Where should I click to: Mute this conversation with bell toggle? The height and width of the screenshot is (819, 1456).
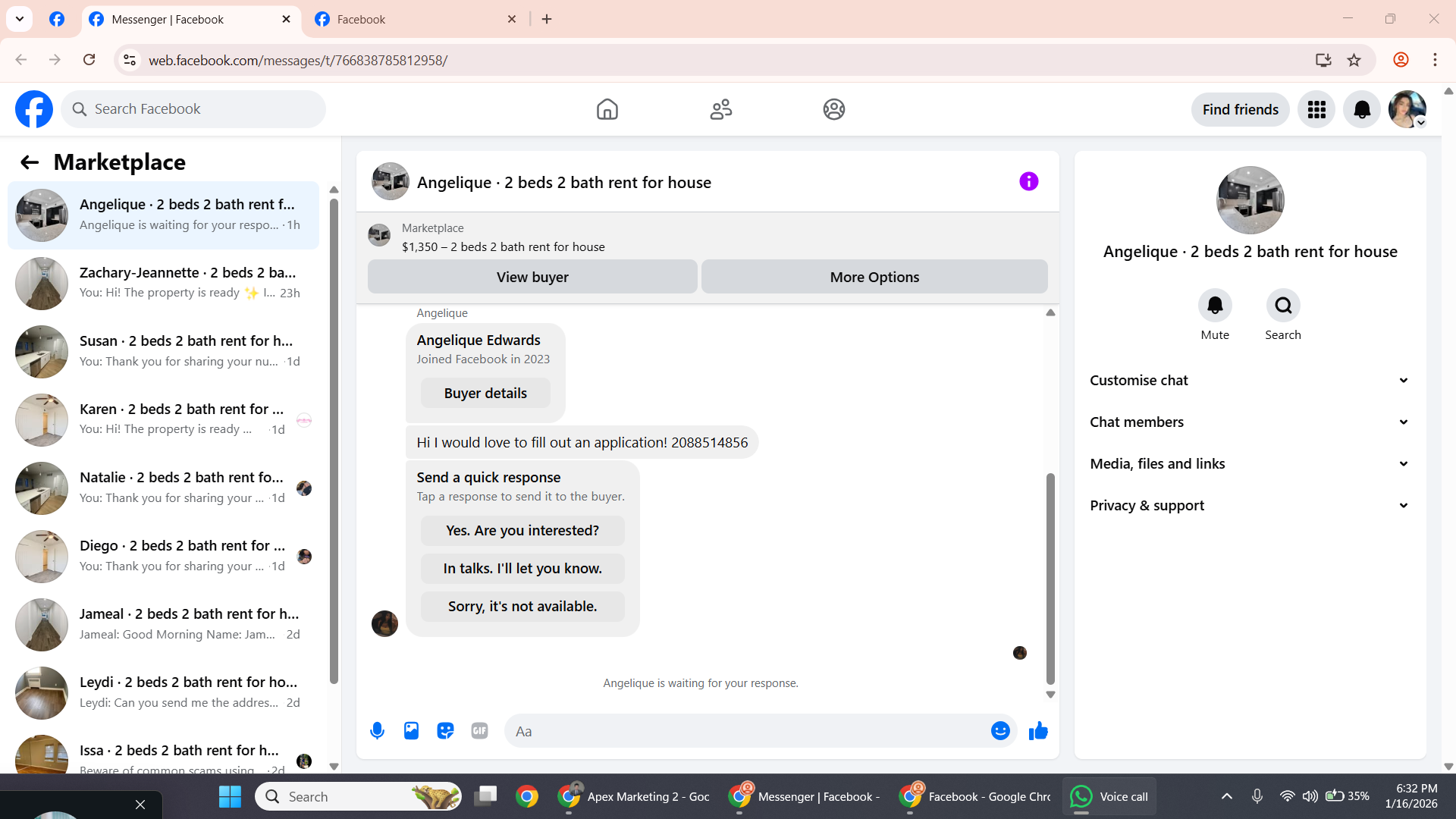(x=1215, y=306)
